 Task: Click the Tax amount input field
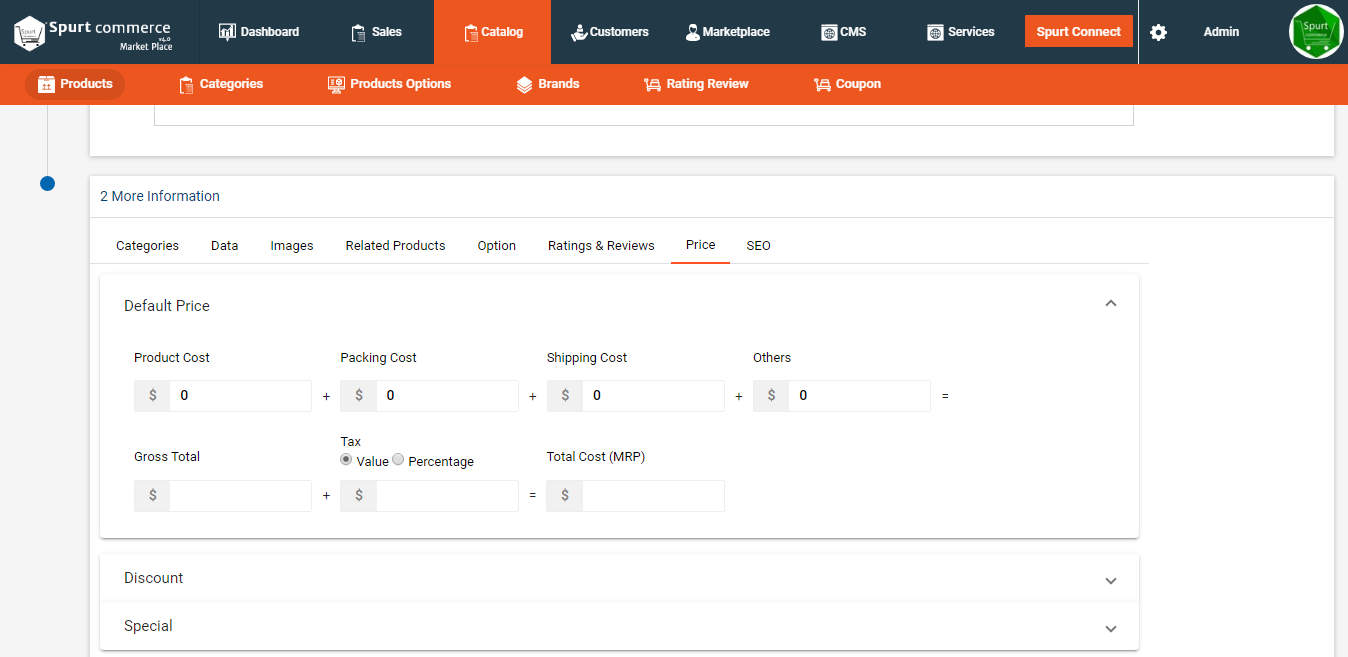447,496
